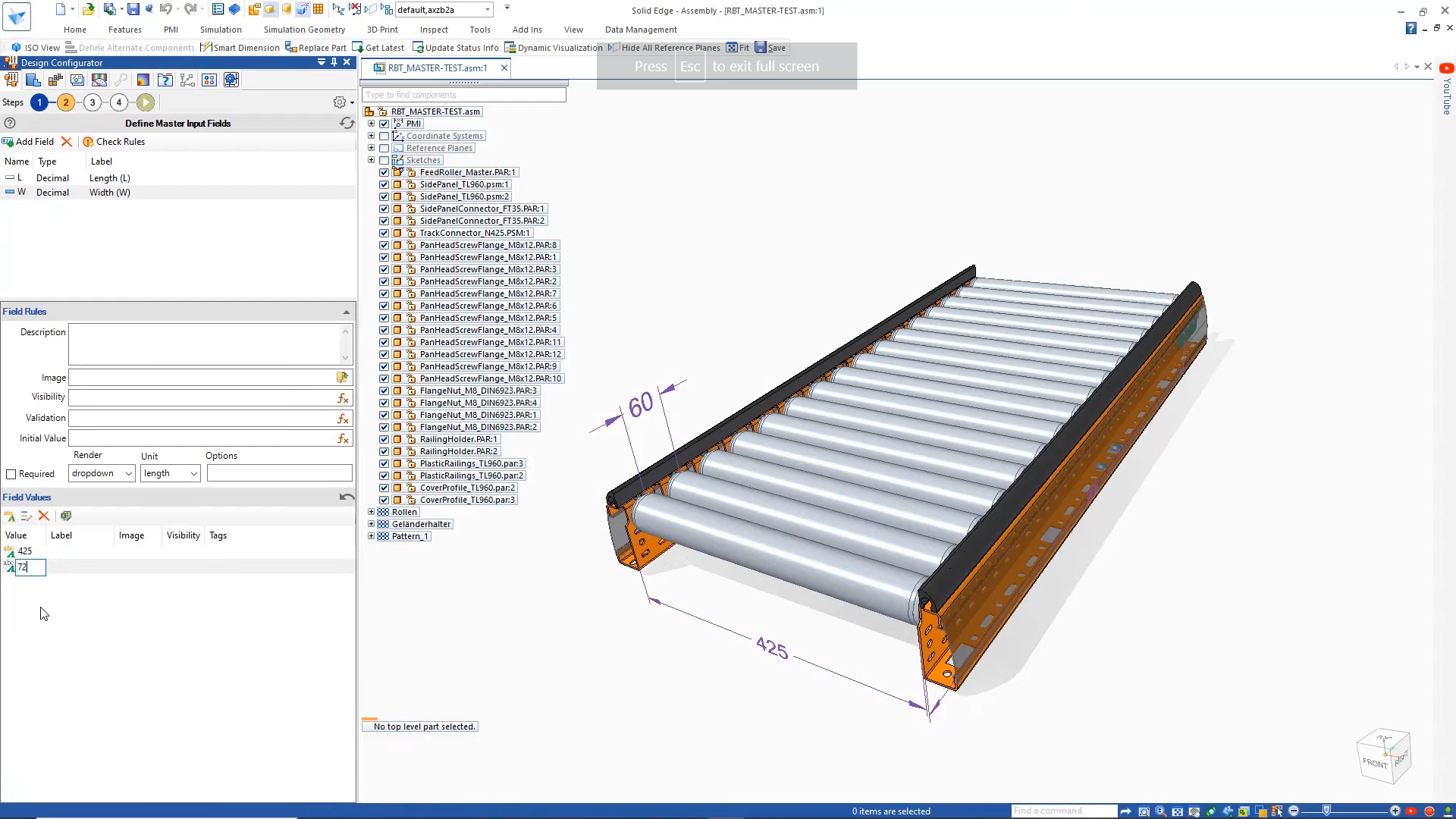Expand the Rollen tree node

[x=371, y=511]
